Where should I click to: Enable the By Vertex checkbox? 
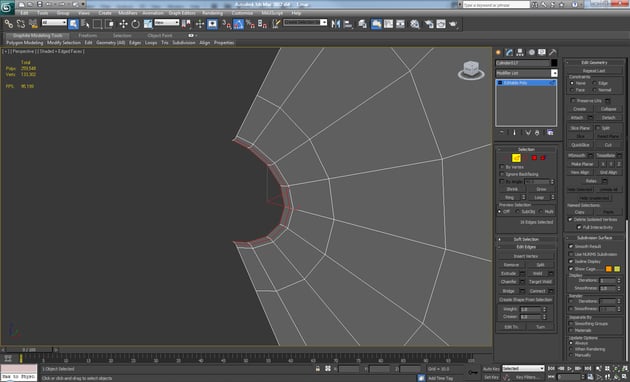coord(501,167)
